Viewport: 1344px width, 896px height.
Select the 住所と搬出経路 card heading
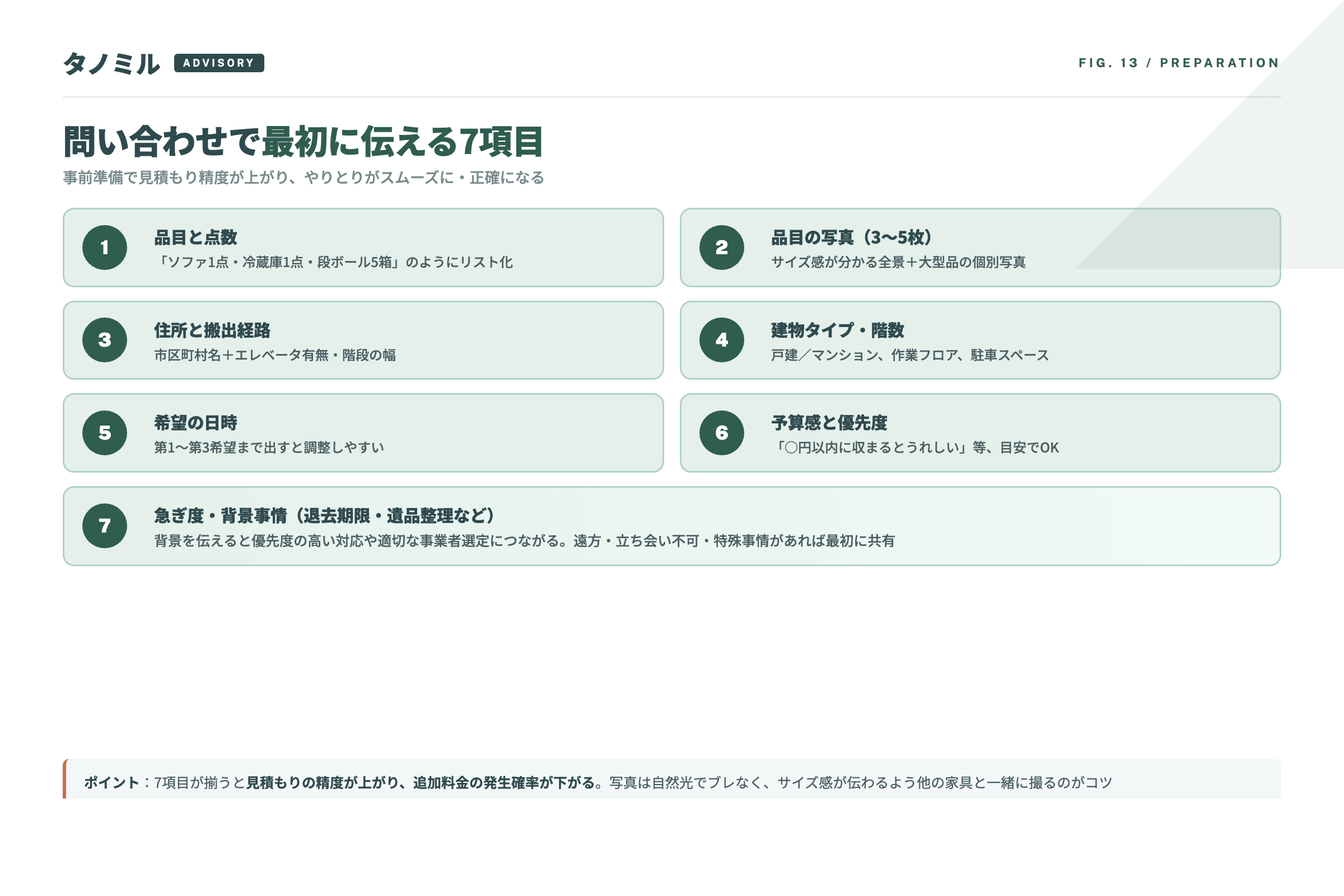pyautogui.click(x=212, y=330)
